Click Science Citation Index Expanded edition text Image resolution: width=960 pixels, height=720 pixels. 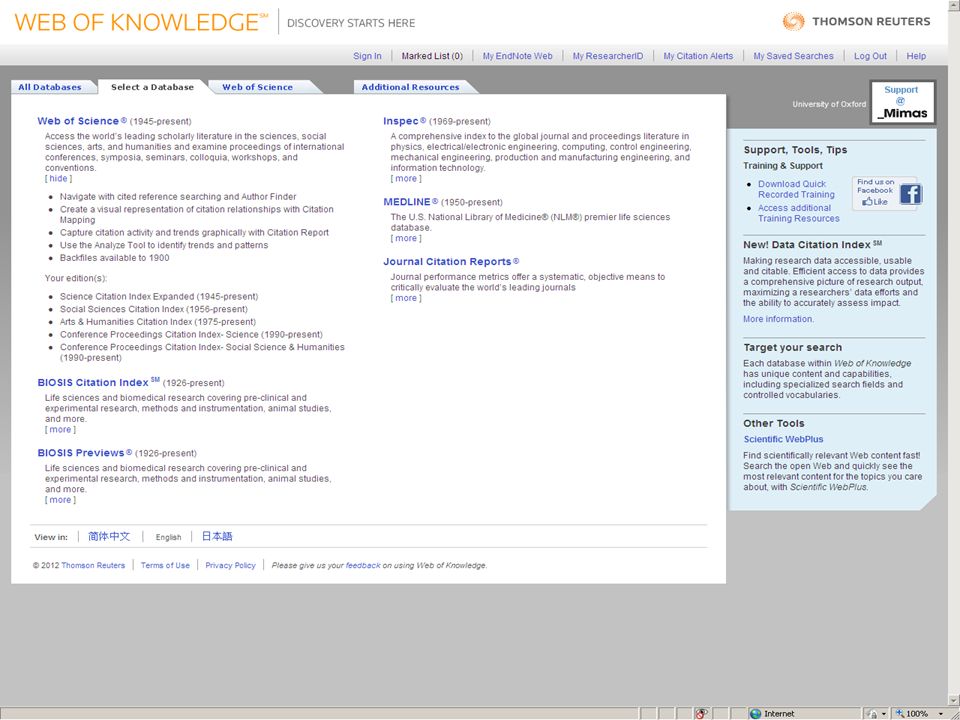pos(159,296)
